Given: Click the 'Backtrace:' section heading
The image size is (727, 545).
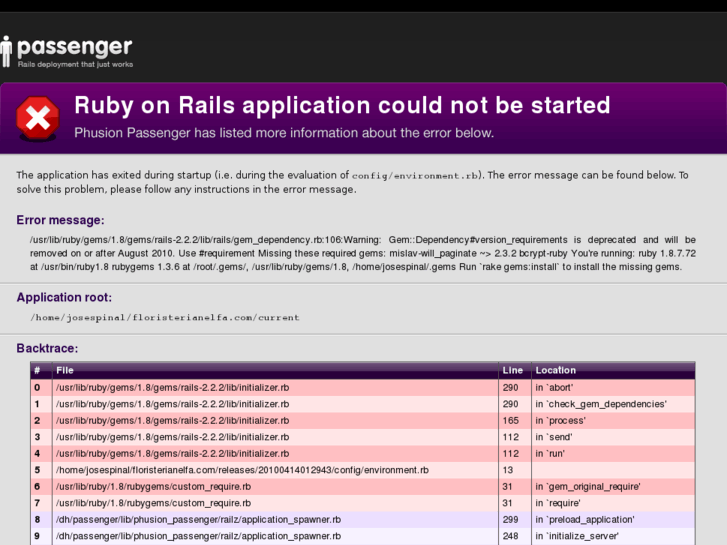Looking at the screenshot, I should coord(47,348).
